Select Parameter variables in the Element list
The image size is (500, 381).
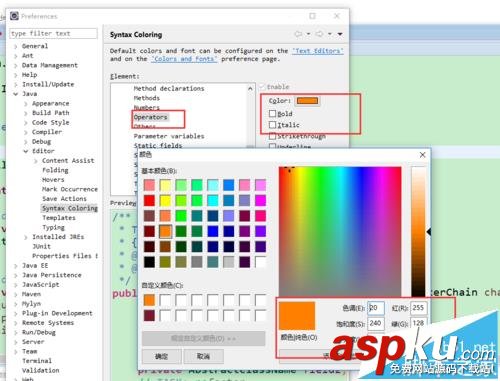(169, 136)
